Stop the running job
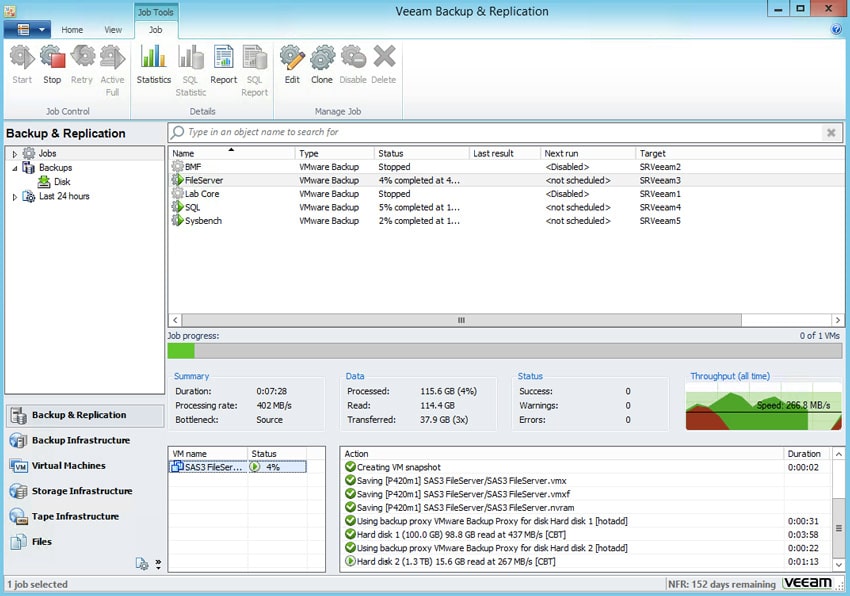The image size is (850, 596). click(52, 65)
